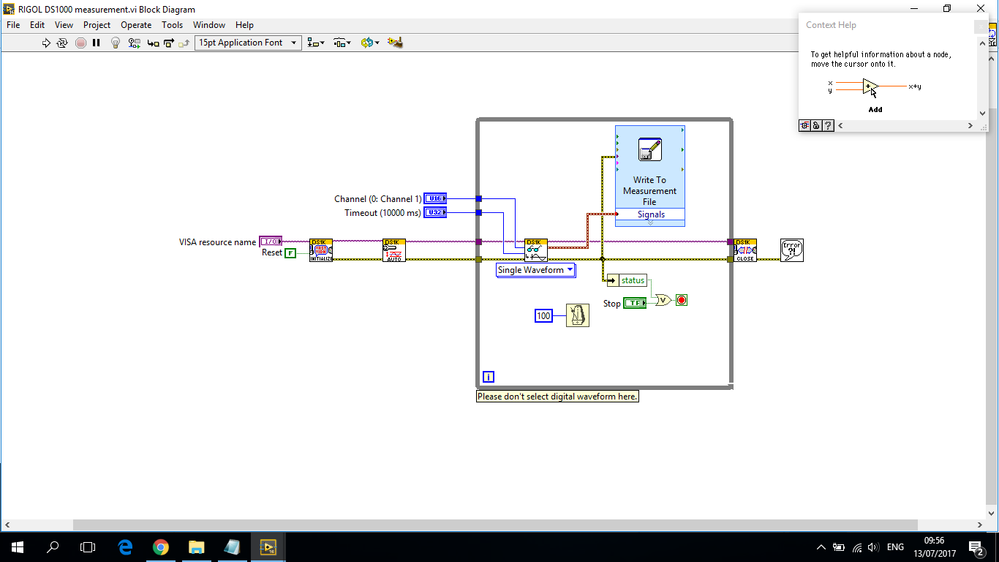The image size is (999, 562).
Task: Open Task View on taskbar
Action: click(x=87, y=547)
